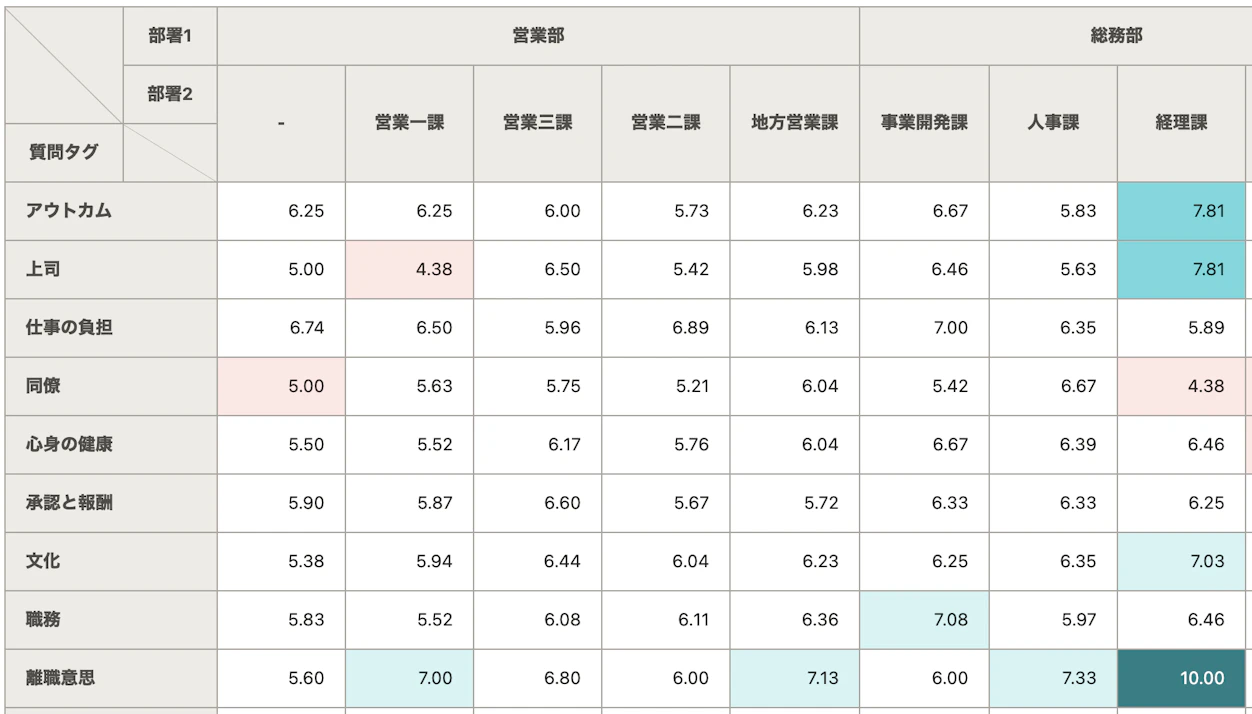Click the 仕事の負担 row label
1252x714 pixels.
click(69, 327)
